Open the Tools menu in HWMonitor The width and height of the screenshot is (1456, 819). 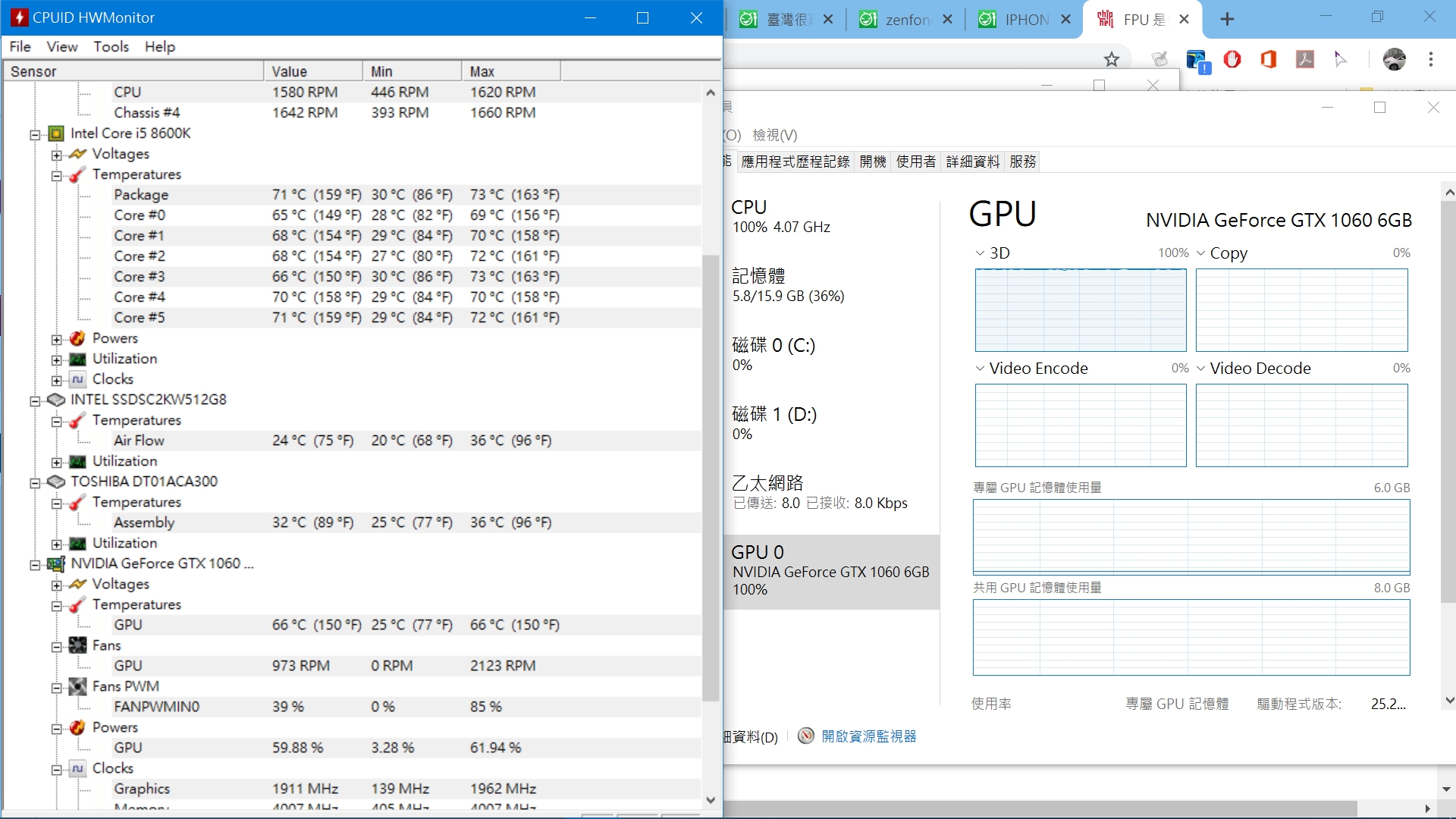tap(111, 46)
